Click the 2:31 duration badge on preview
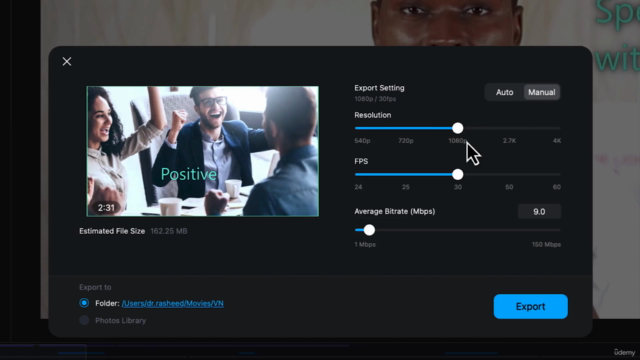 (x=106, y=208)
